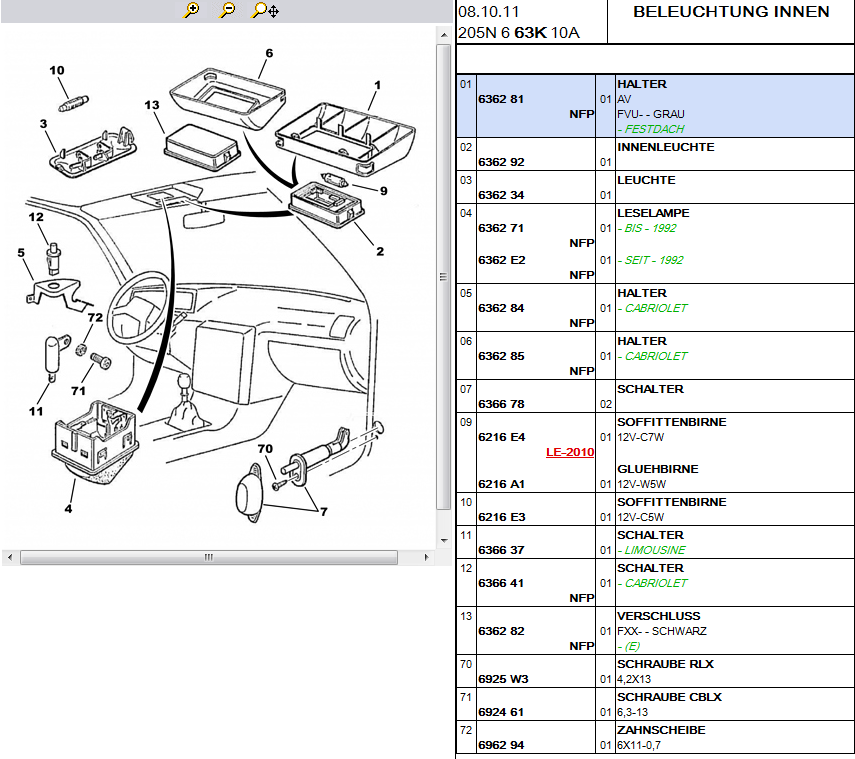Image resolution: width=855 pixels, height=759 pixels.
Task: Select the LESELAMPE 6362 E2 entry
Action: [x=501, y=260]
